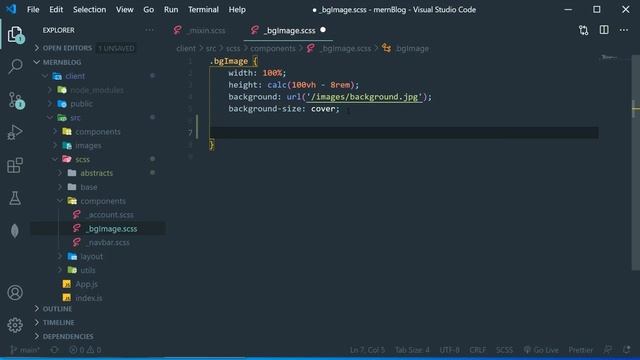
Task: Open index.js file in explorer
Action: click(89, 298)
